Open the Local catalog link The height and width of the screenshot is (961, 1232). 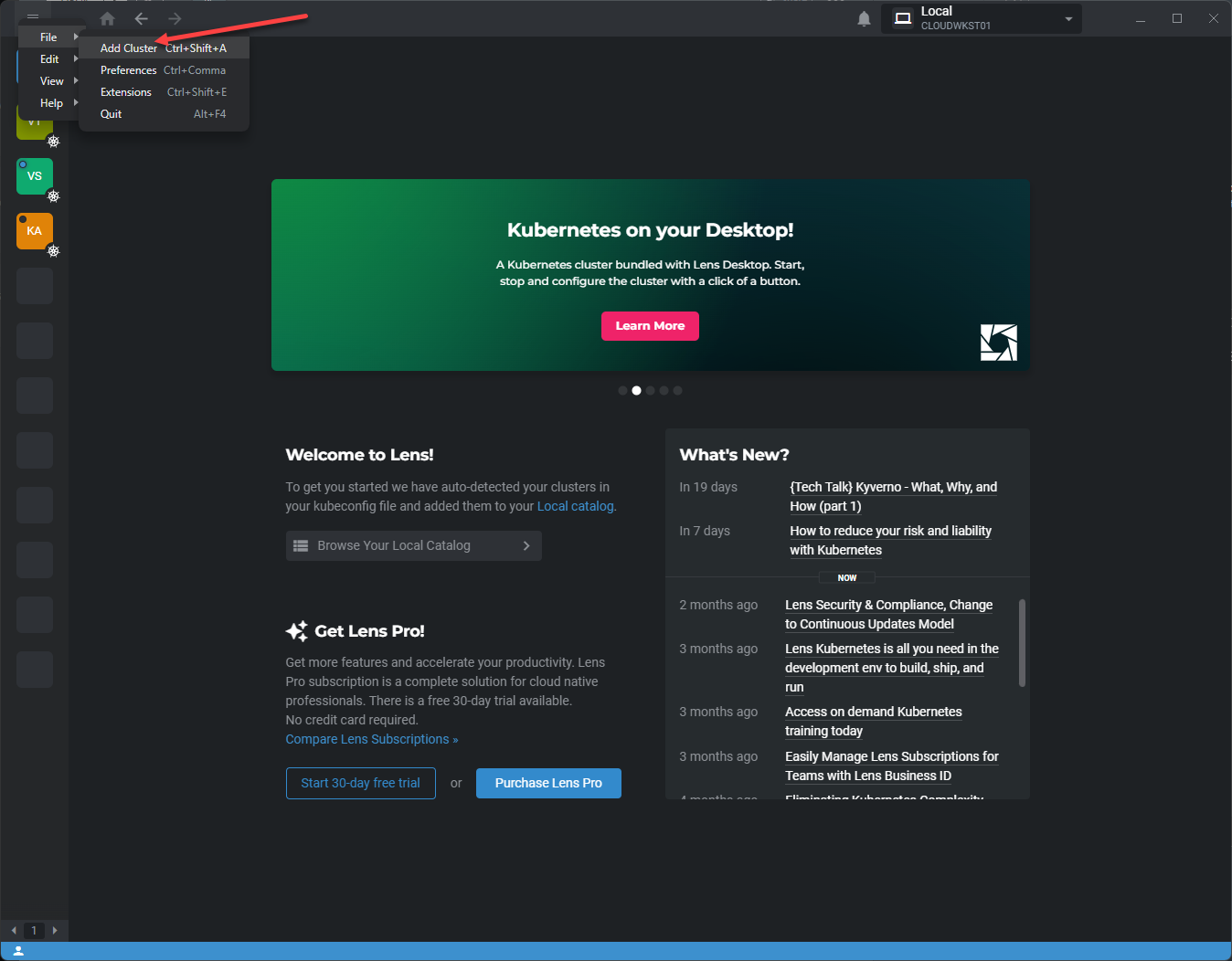click(x=575, y=506)
